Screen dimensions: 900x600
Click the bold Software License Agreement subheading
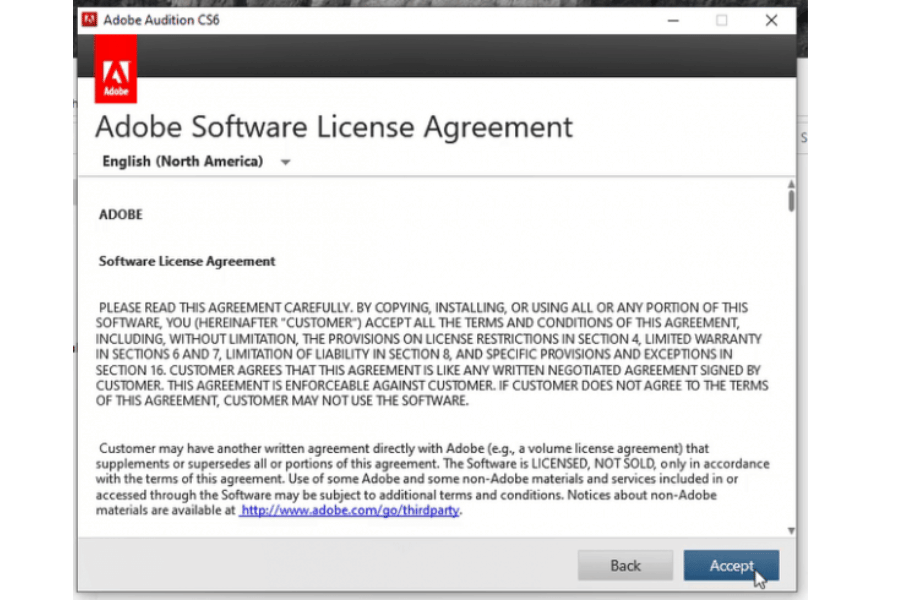click(x=187, y=261)
